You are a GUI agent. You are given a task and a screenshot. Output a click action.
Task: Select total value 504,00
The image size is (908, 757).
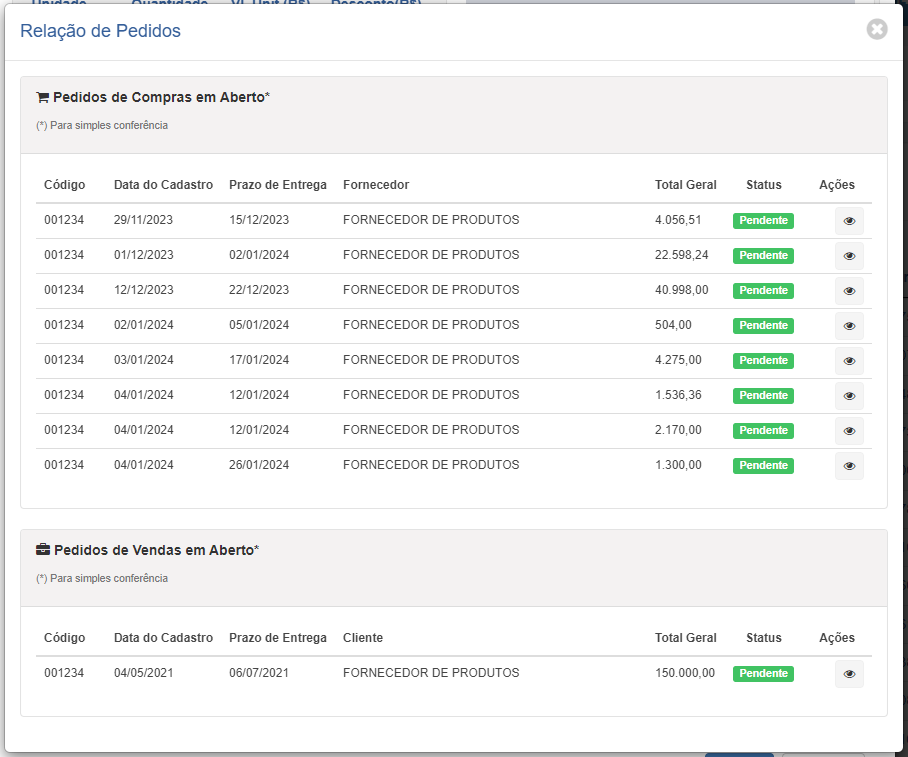673,325
